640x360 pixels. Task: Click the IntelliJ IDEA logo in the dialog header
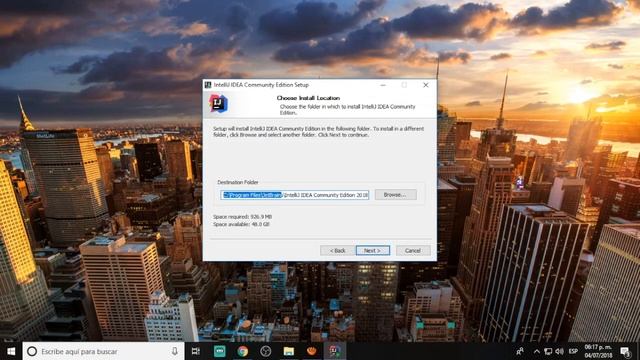pos(218,103)
